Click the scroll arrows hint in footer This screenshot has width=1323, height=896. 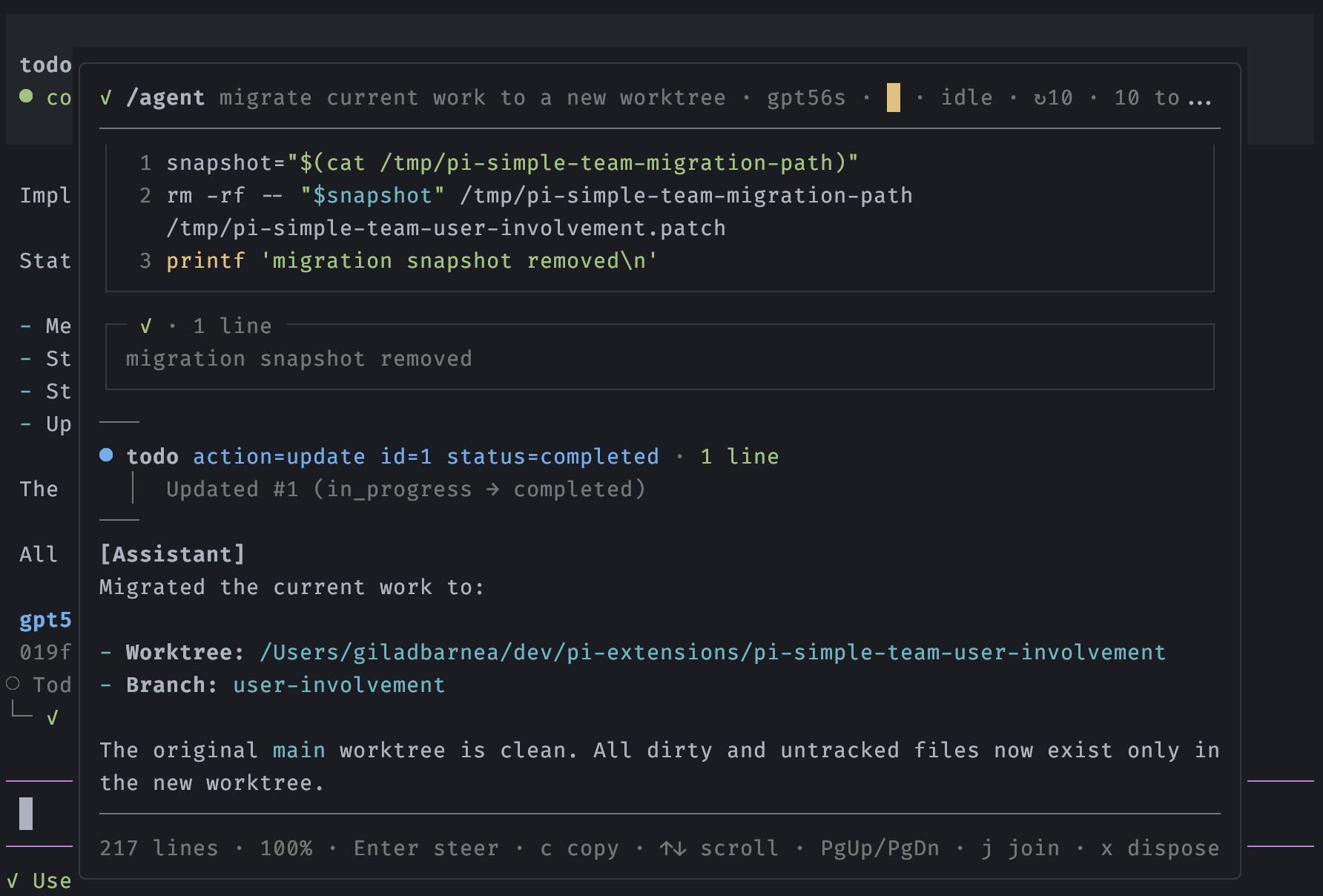click(x=719, y=849)
